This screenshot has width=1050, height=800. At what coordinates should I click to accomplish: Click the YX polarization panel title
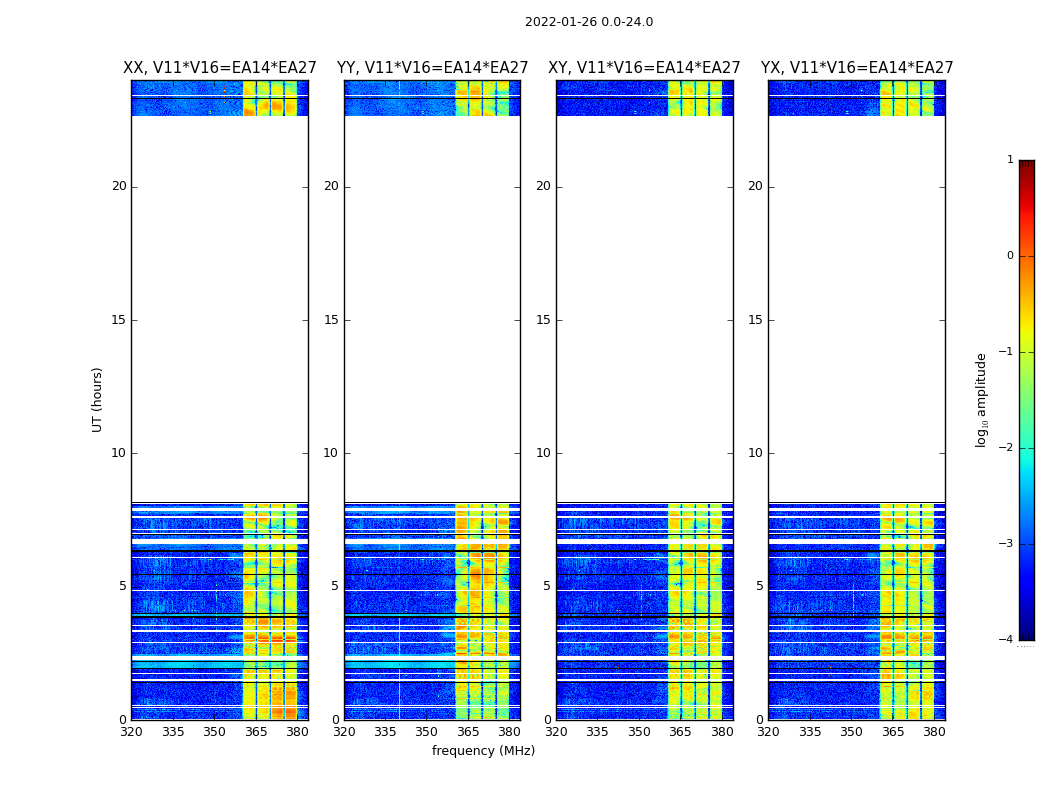(857, 68)
